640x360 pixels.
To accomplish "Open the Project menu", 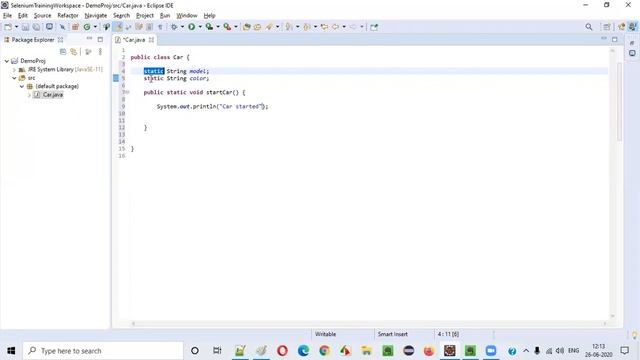I will point(144,16).
